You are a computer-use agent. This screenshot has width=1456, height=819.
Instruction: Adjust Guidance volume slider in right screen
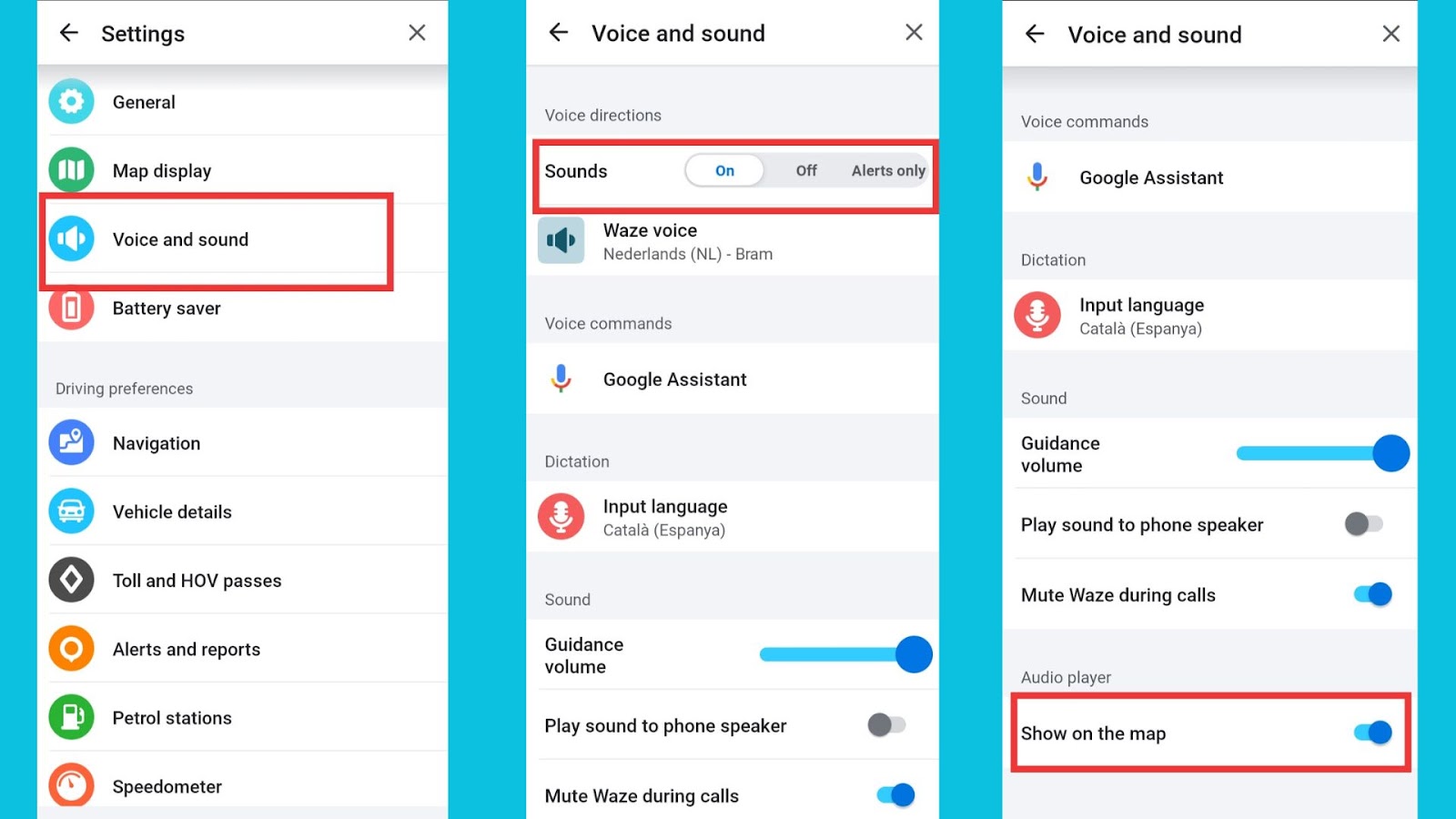click(x=1322, y=453)
